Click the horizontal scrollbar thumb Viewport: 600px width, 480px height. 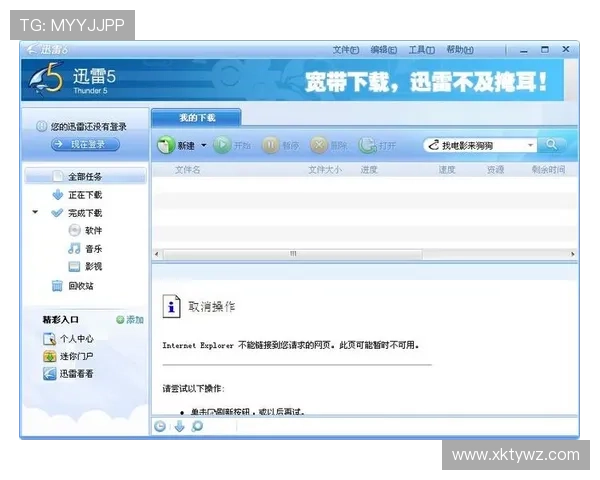[x=293, y=254]
